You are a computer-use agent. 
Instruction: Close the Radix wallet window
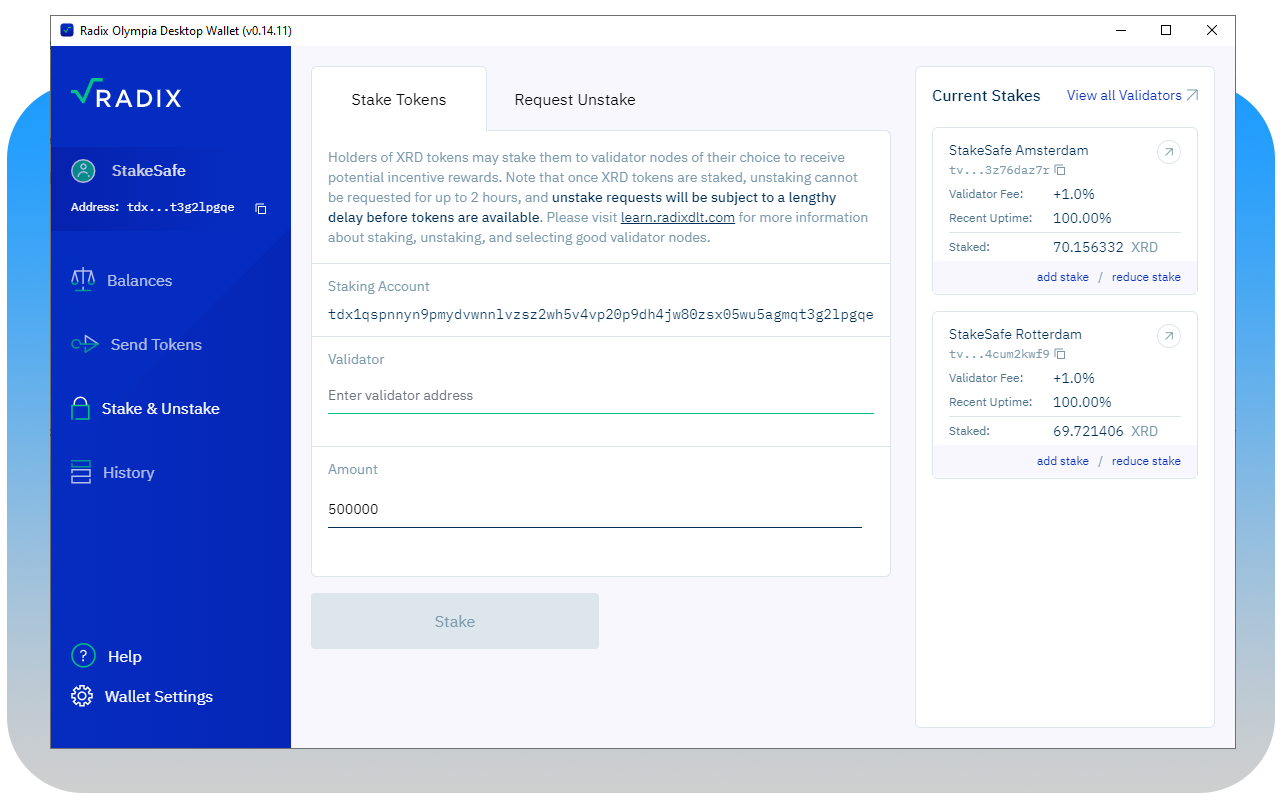[x=1212, y=30]
